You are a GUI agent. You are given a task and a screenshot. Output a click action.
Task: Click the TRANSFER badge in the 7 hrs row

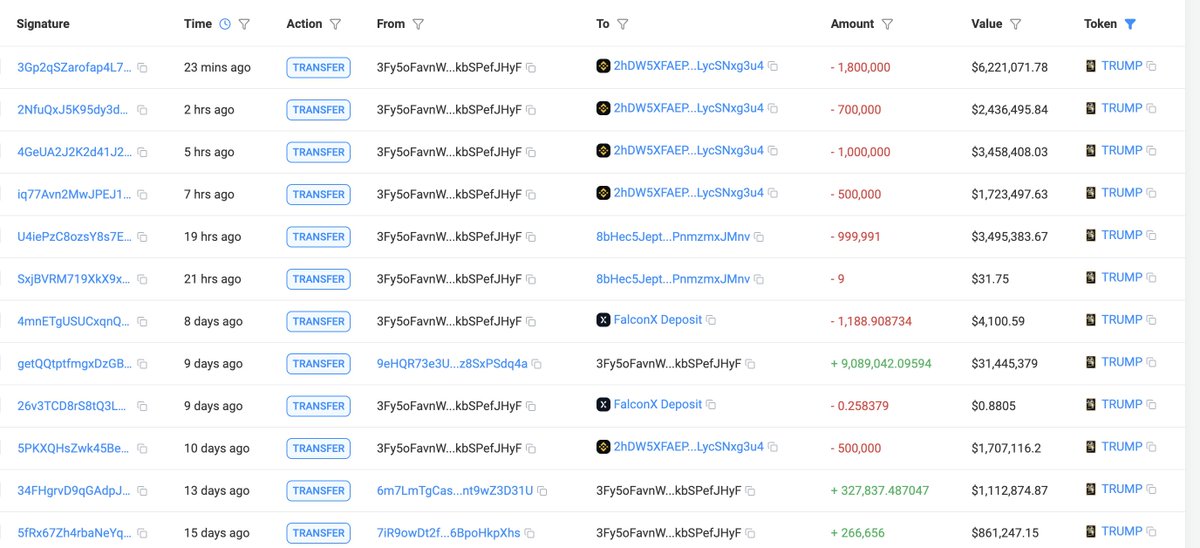(319, 194)
